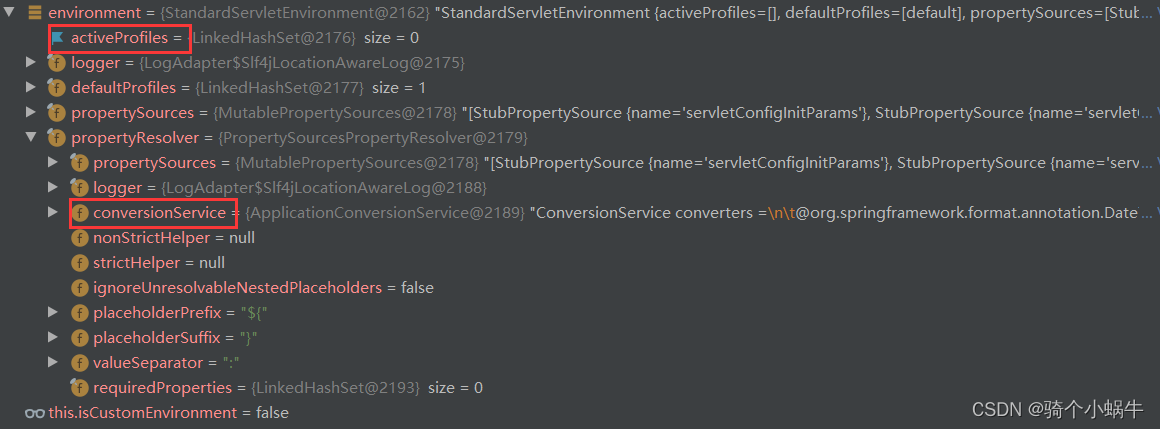Click the 'size = 0' value of activeProfiles

(391, 38)
